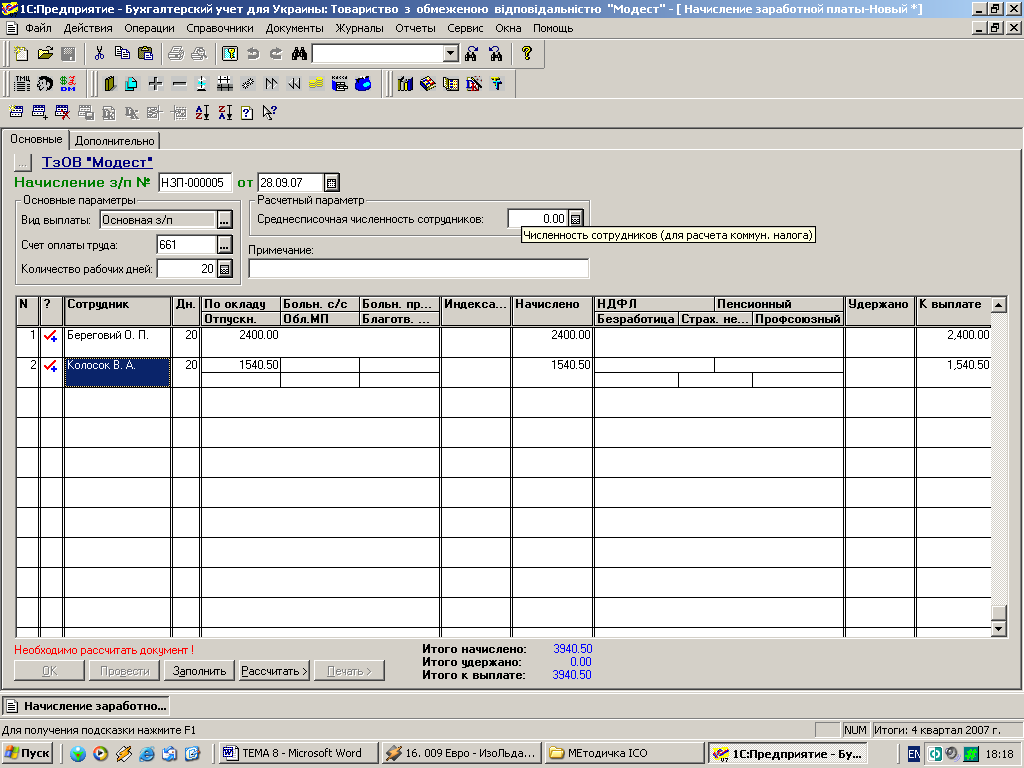Screen dimensions: 1024x768
Task: Click the yellow coins stack icon
Action: [x=316, y=84]
